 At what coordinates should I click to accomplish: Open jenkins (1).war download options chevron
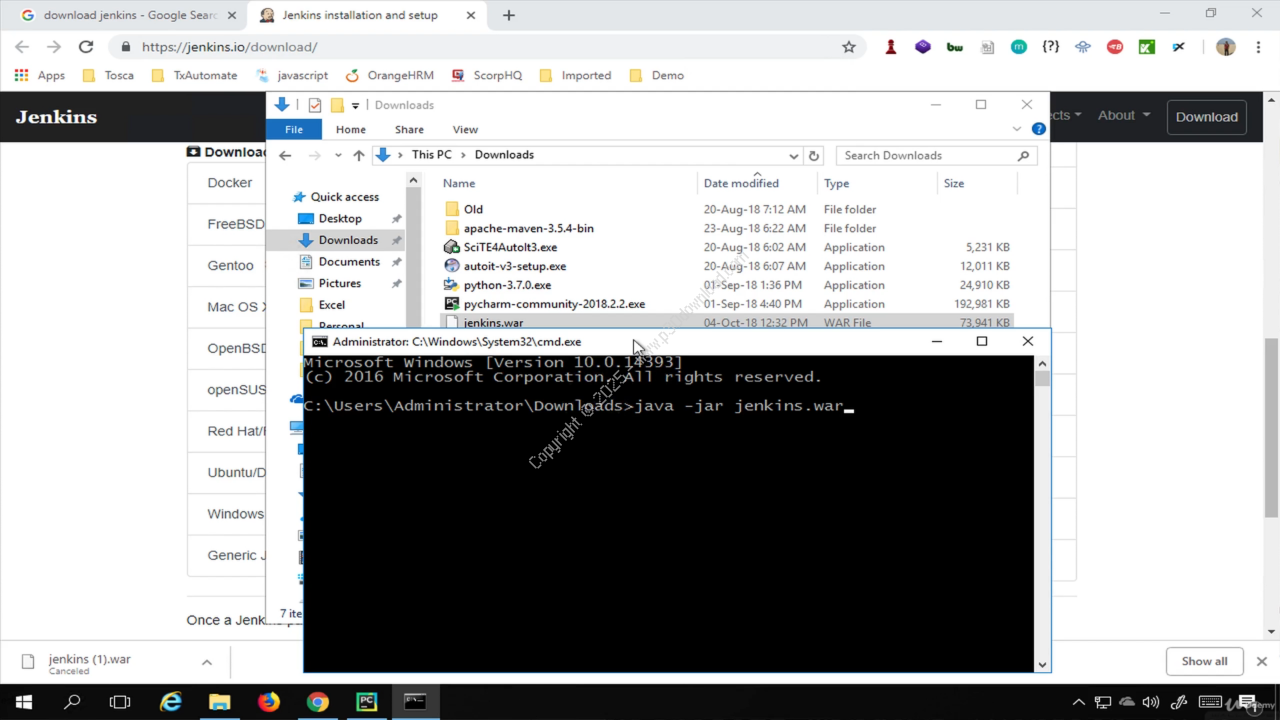click(207, 662)
